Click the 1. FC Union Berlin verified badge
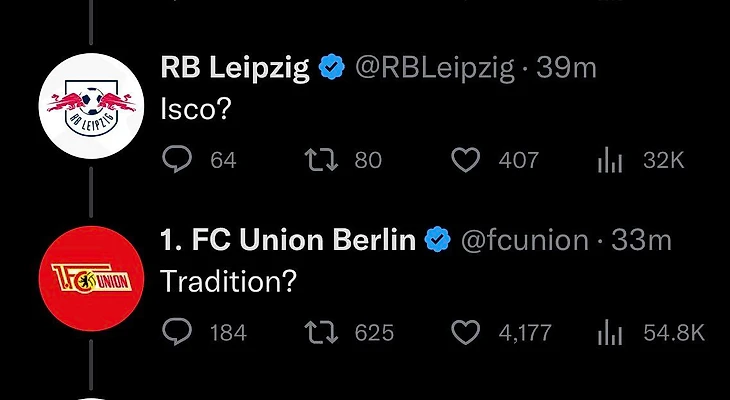The width and height of the screenshot is (730, 400). coord(438,240)
